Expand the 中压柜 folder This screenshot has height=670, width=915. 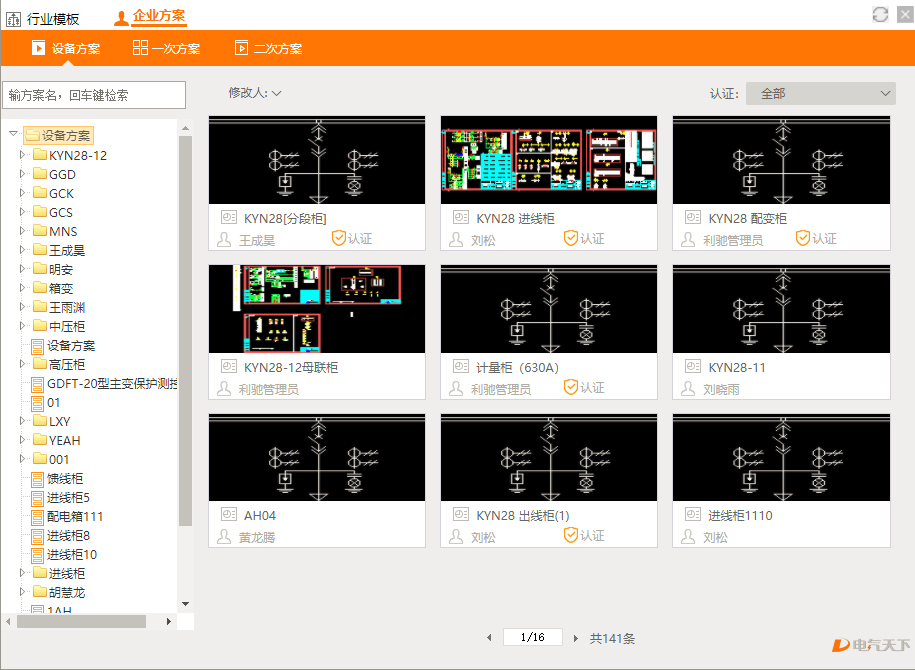coord(22,326)
